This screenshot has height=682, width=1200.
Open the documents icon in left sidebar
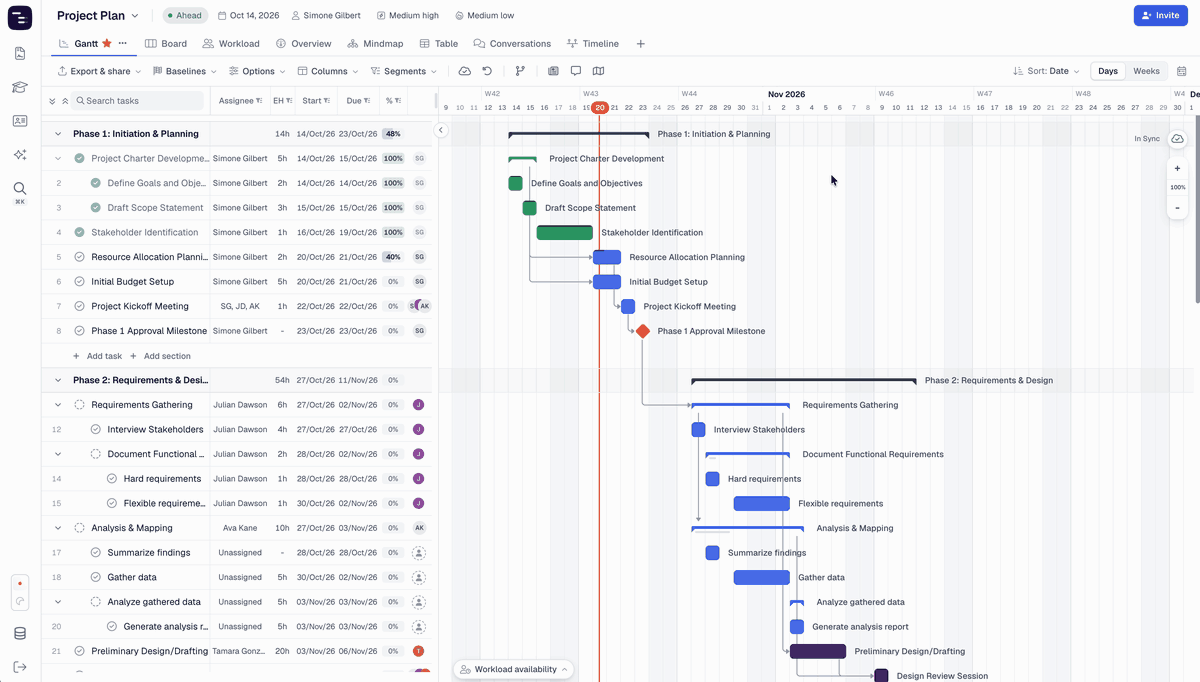click(x=20, y=54)
